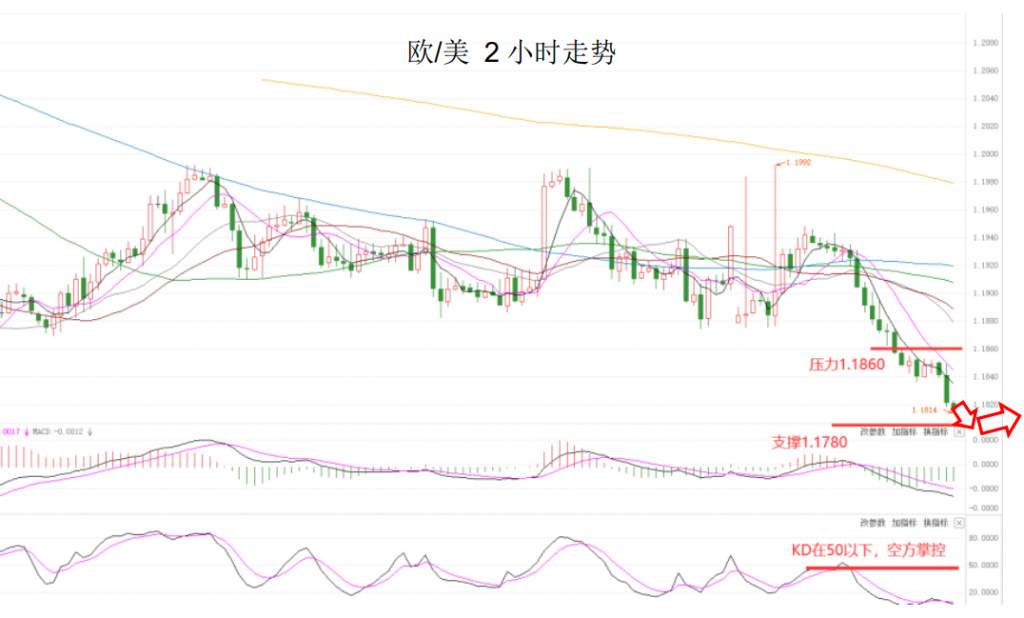1024x618 pixels.
Task: Click the 1.1814 low price marker
Action: pyautogui.click(x=925, y=410)
